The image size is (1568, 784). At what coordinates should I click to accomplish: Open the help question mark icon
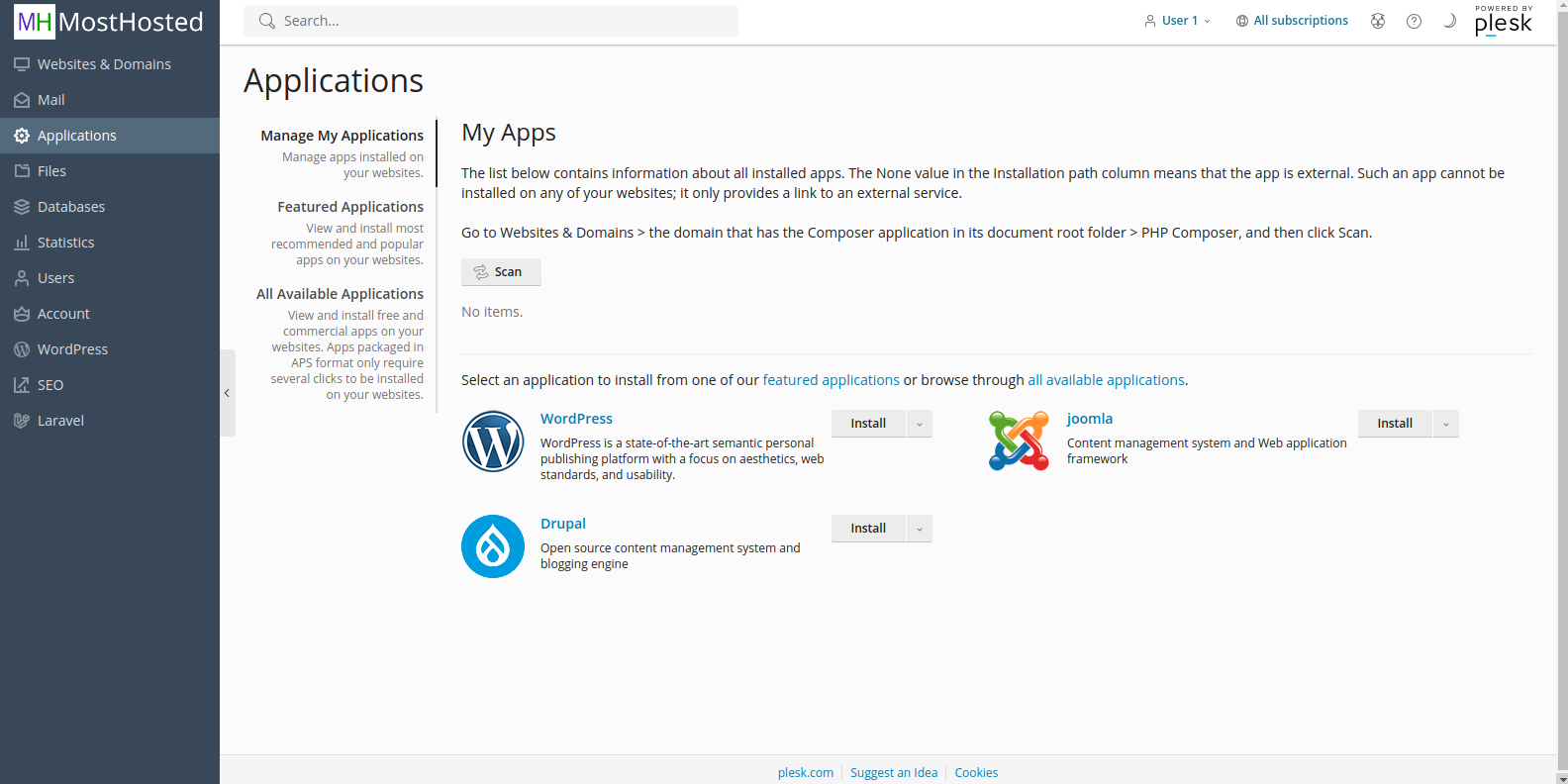(1414, 21)
